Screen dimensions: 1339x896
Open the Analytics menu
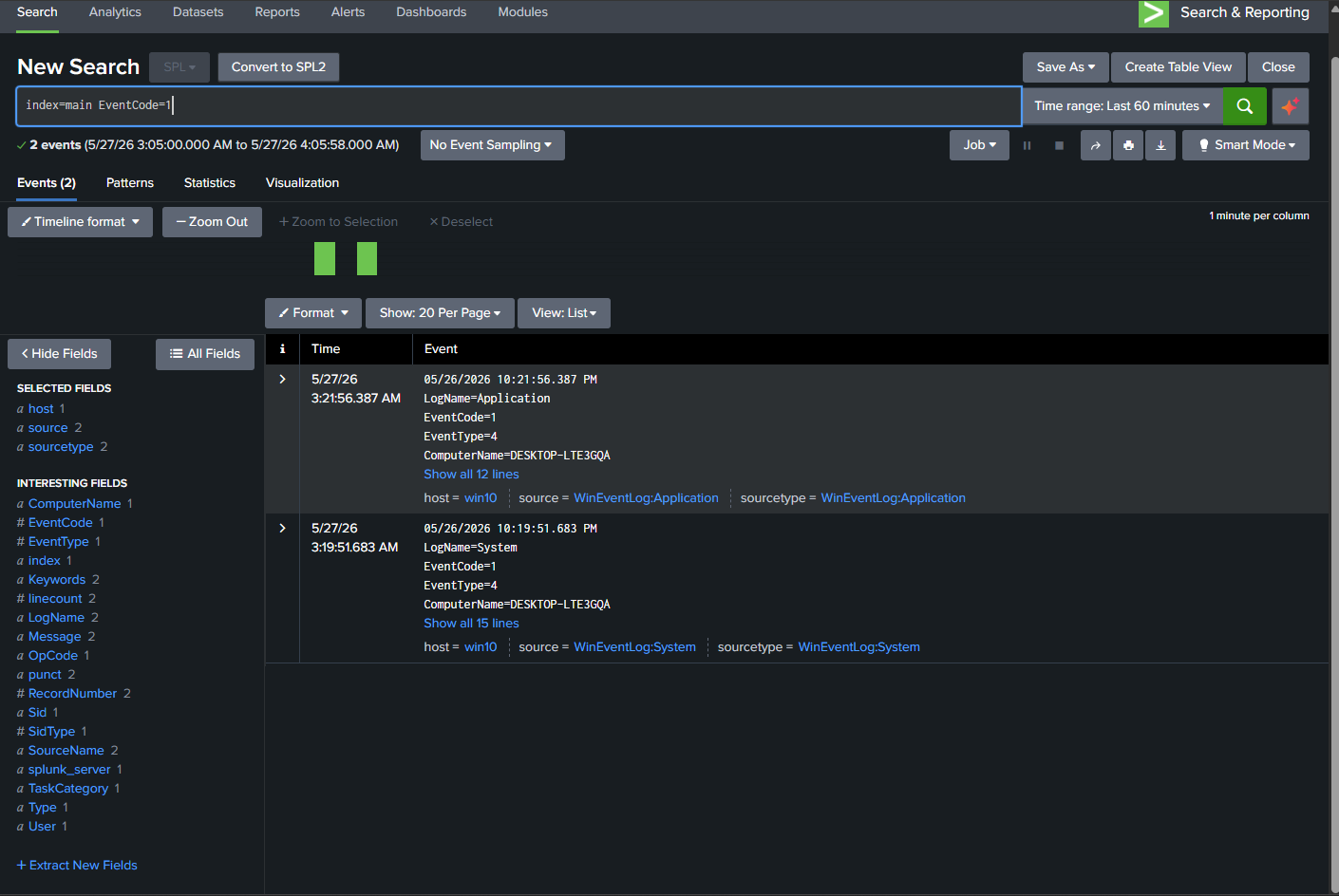(115, 12)
